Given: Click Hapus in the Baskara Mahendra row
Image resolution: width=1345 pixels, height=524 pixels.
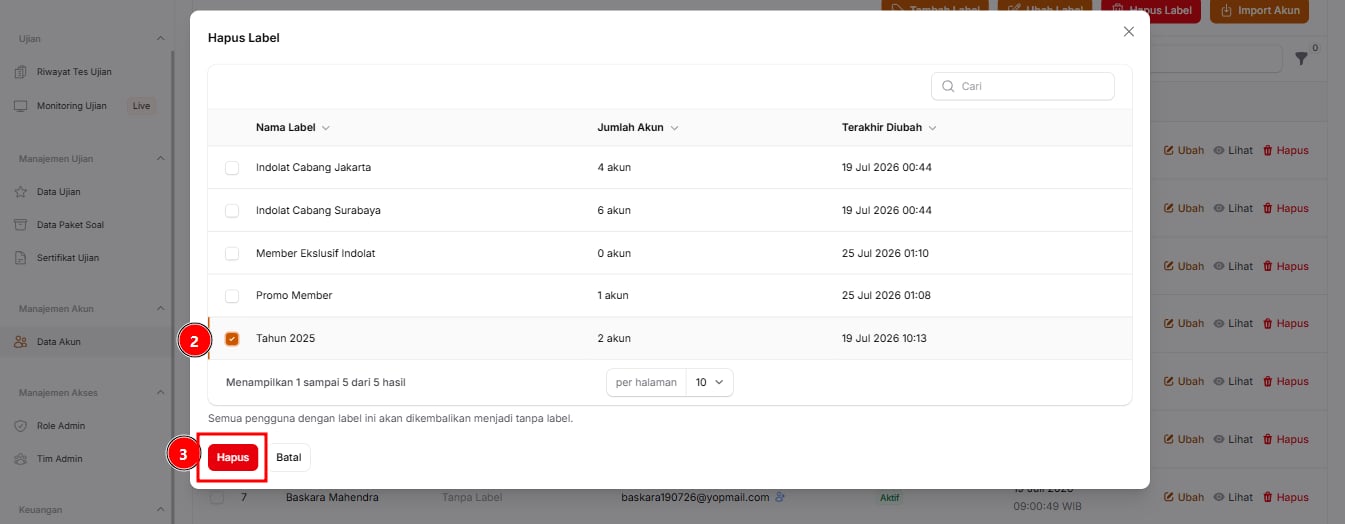Looking at the screenshot, I should [x=1285, y=497].
